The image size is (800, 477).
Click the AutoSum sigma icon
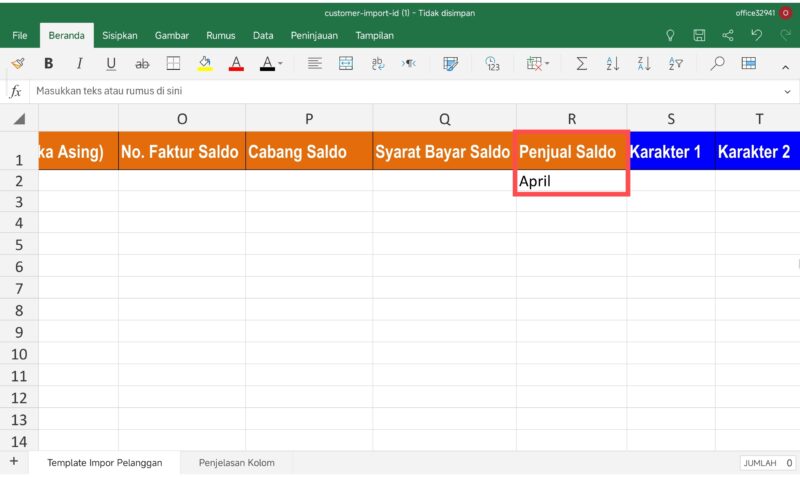pyautogui.click(x=581, y=63)
